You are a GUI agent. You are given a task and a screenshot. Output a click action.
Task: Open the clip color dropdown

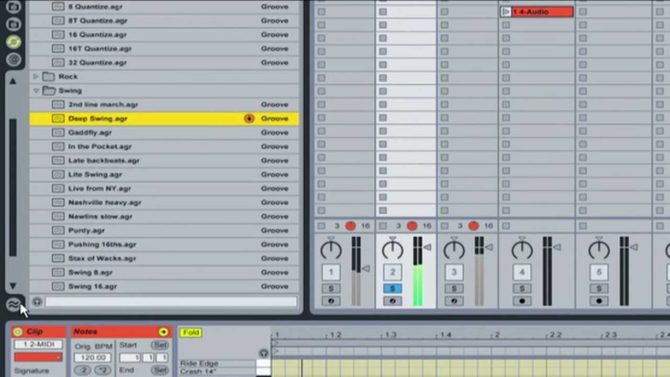tap(38, 357)
